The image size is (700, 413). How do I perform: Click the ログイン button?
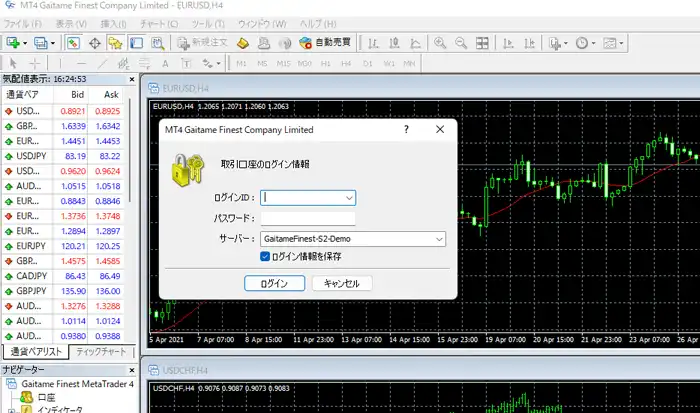click(x=275, y=283)
